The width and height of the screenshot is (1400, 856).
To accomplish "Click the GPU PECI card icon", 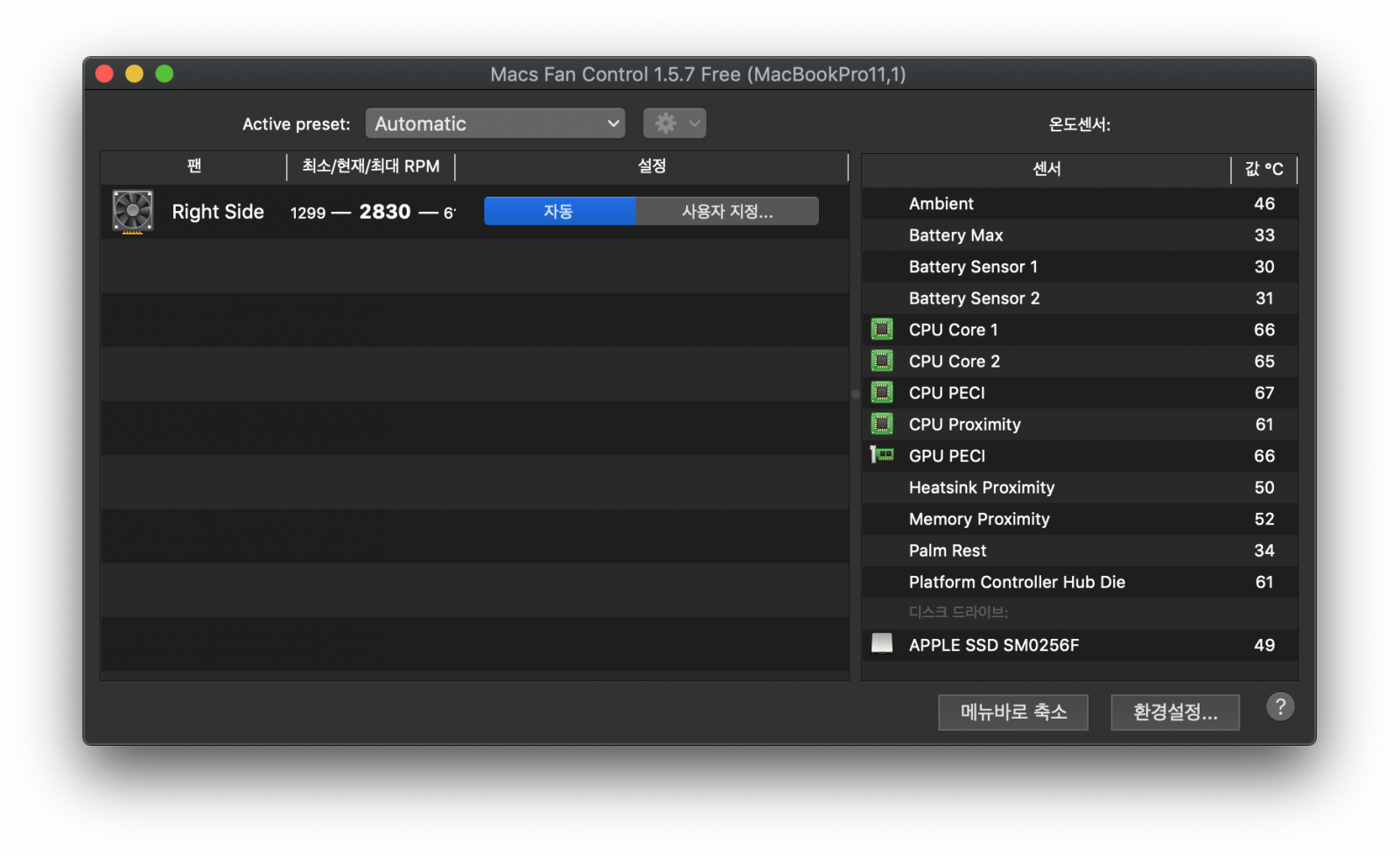I will coord(882,455).
